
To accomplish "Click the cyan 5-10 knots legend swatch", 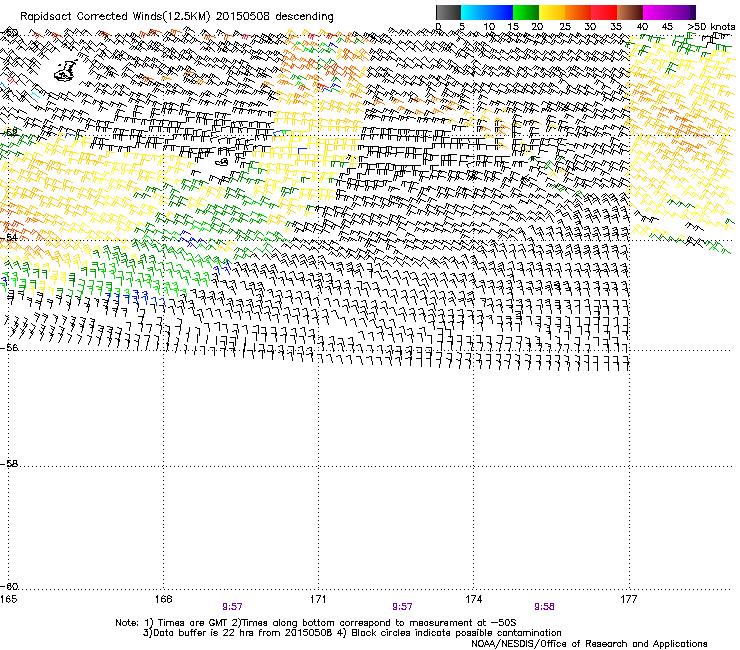I will coord(474,12).
